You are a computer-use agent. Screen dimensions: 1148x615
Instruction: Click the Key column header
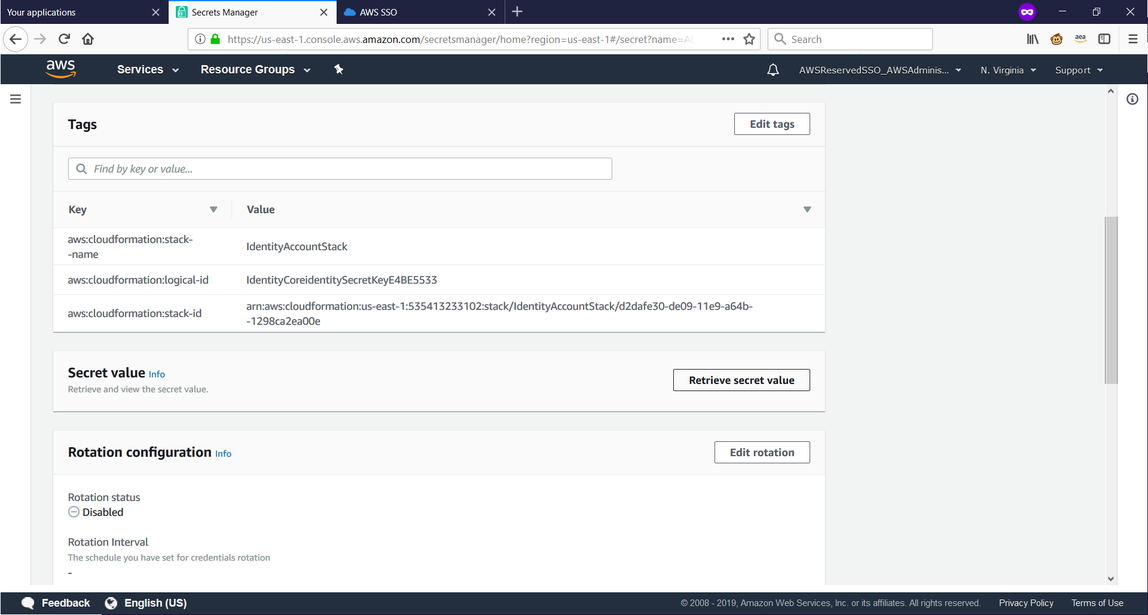[77, 209]
